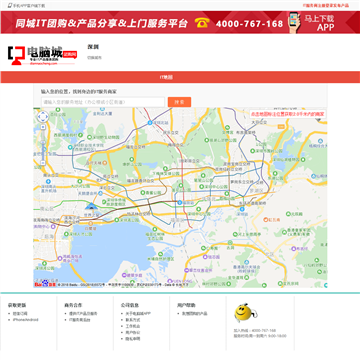The height and width of the screenshot is (360, 360).
Task: Click the zoom-in plus button on the map
Action: pos(43,127)
